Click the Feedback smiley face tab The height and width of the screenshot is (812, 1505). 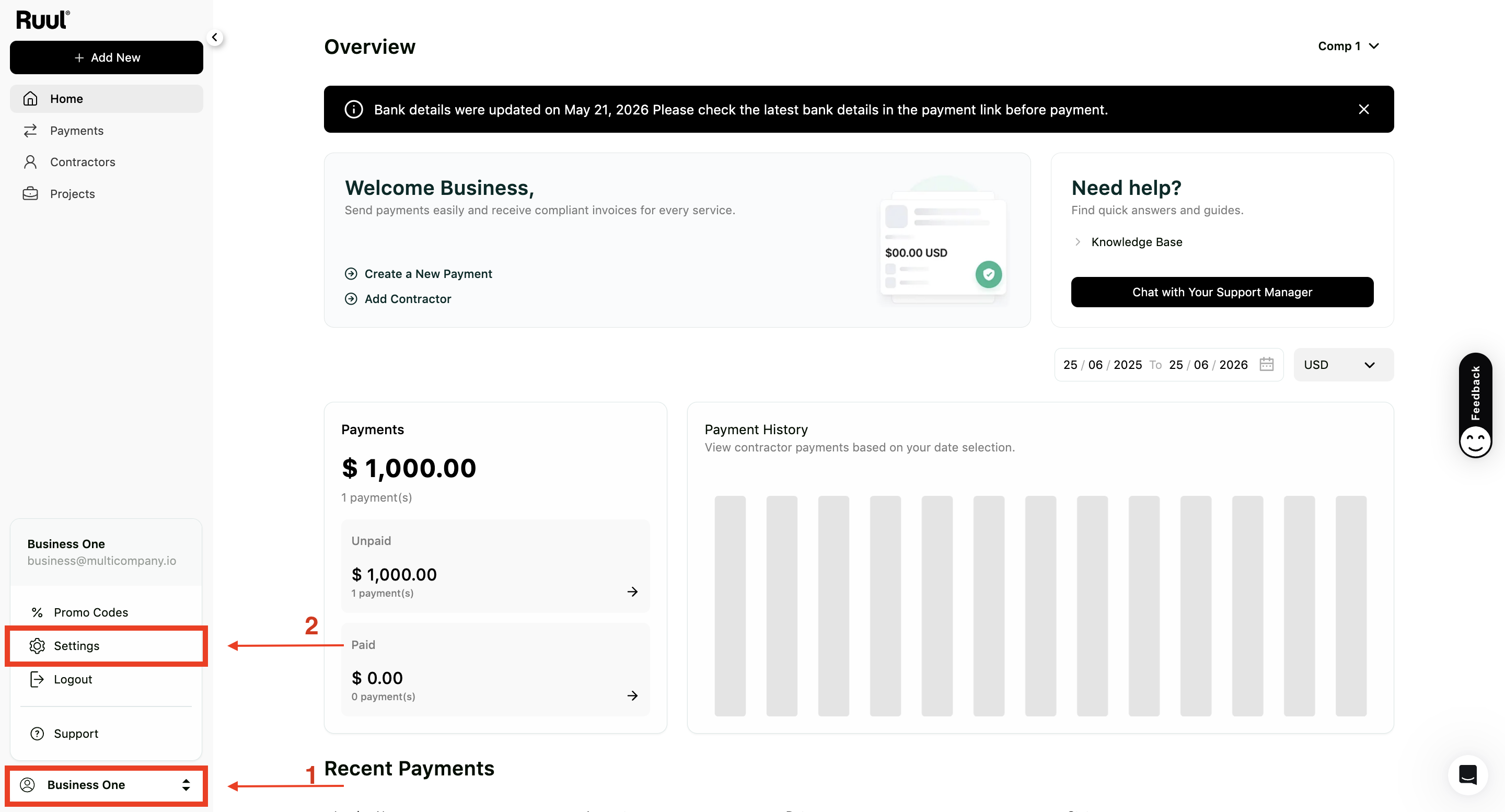point(1475,405)
